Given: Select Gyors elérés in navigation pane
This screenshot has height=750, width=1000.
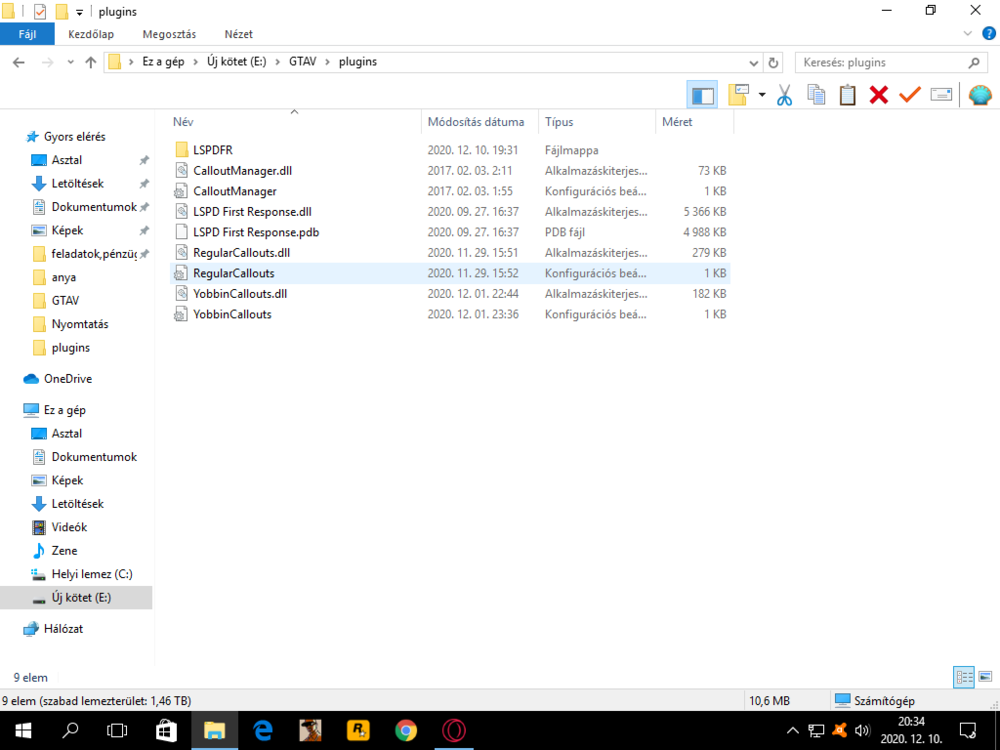Looking at the screenshot, I should pos(75,136).
